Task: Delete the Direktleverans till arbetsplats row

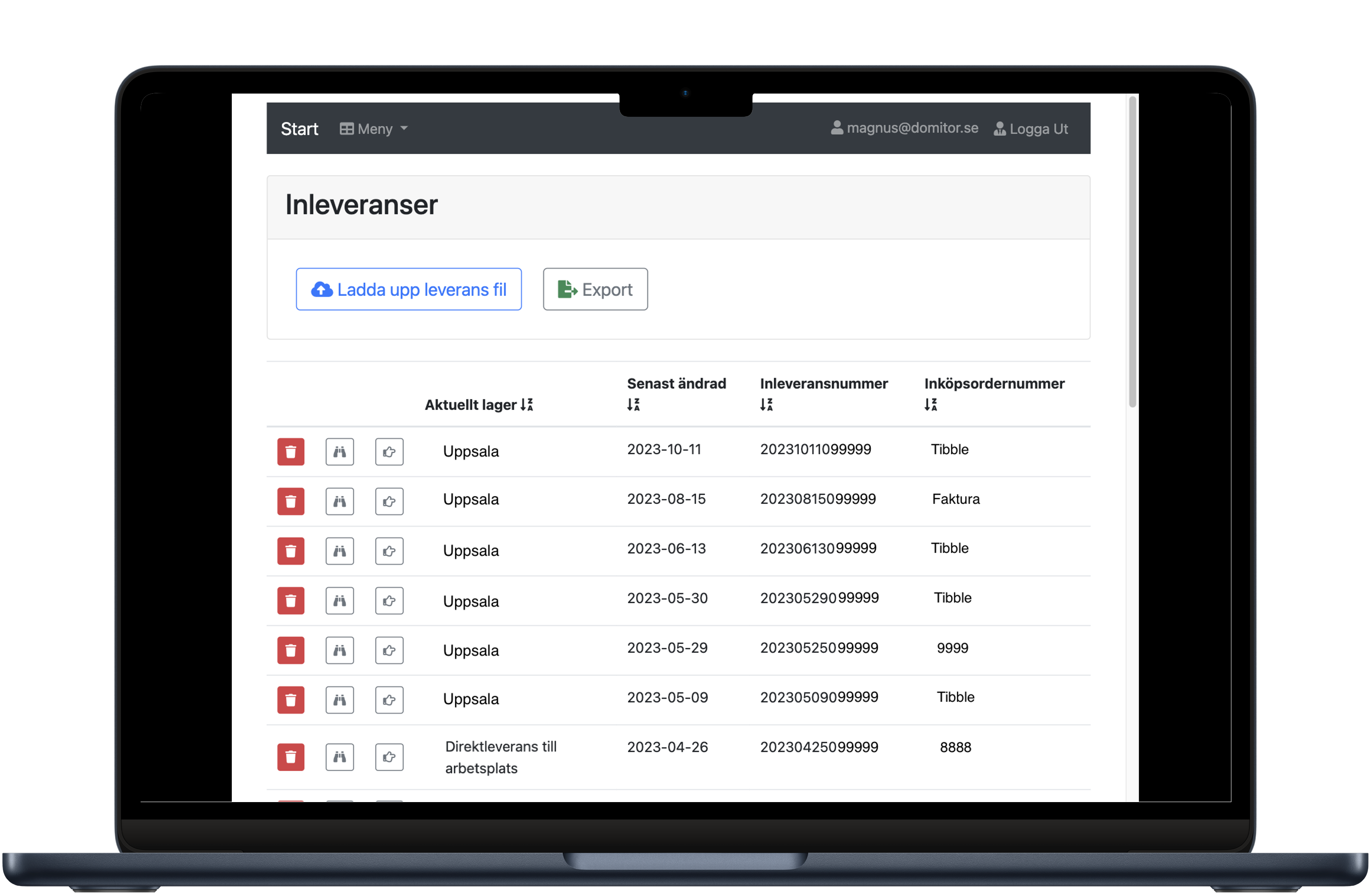Action: 291,756
